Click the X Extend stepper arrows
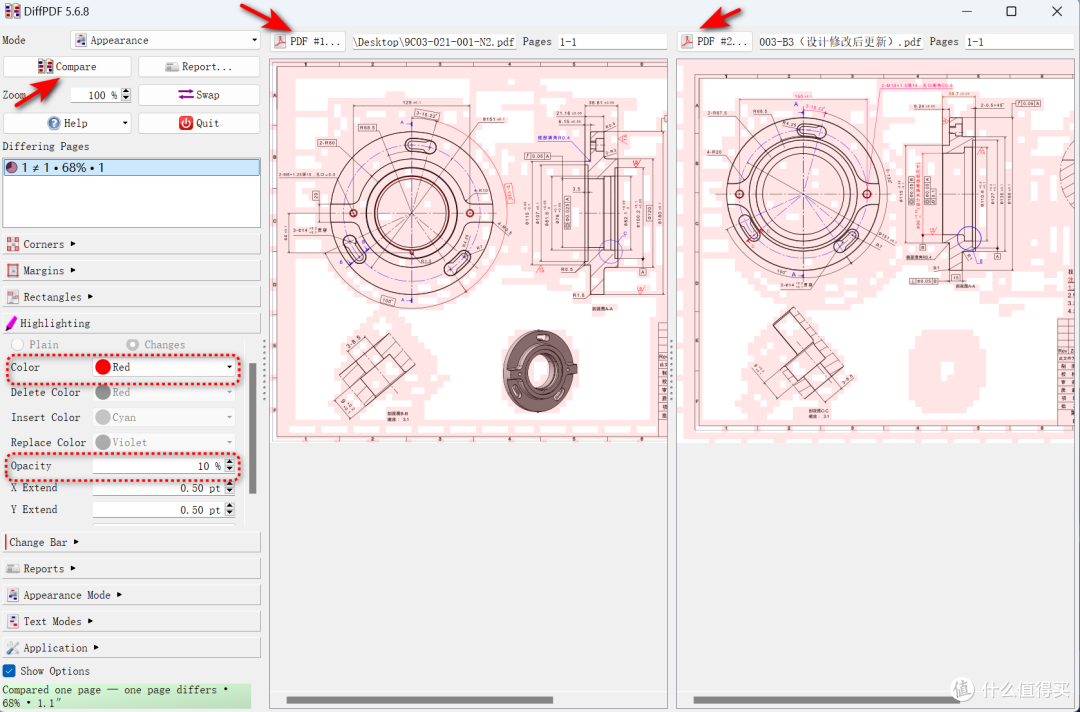This screenshot has width=1080, height=712. tap(230, 488)
